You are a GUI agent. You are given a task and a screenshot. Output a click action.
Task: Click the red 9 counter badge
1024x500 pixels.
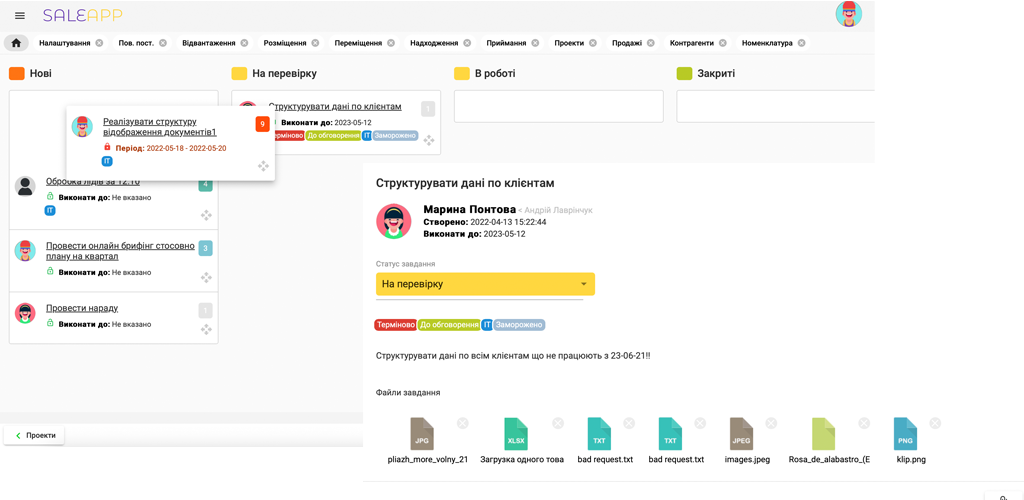pyautogui.click(x=262, y=124)
